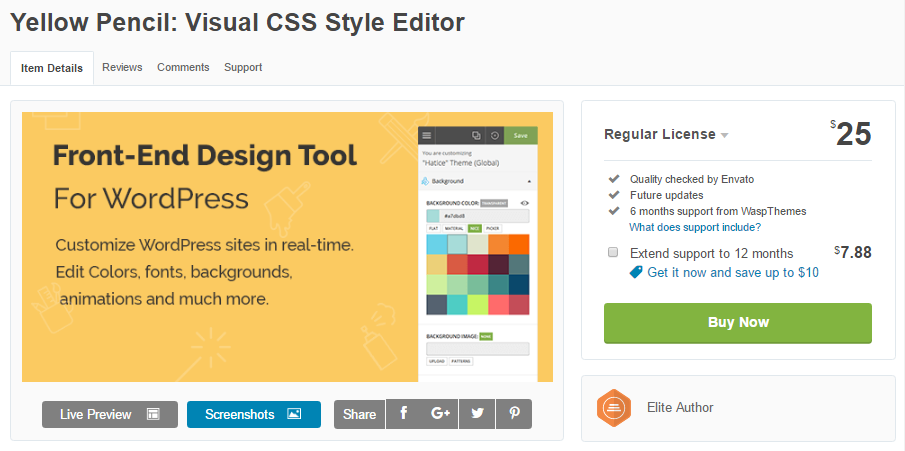Tick the Extend support to 12 months checkbox
The image size is (905, 451).
point(613,252)
